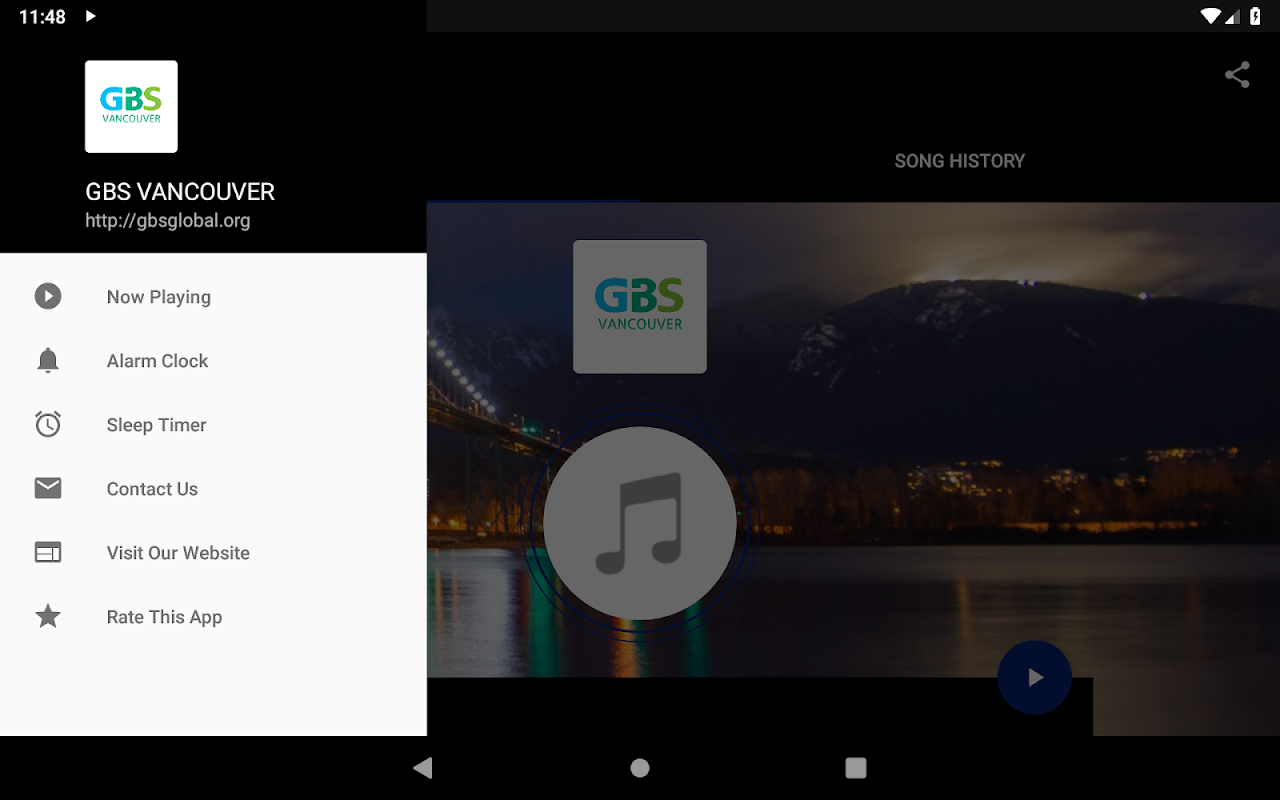
Task: Tap the Contact Us envelope icon
Action: tap(48, 488)
